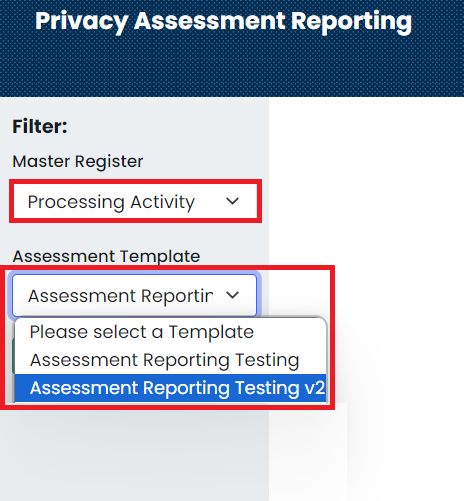This screenshot has height=501, width=464.
Task: Click the green button edge beside the option list
Action: [x=13, y=356]
